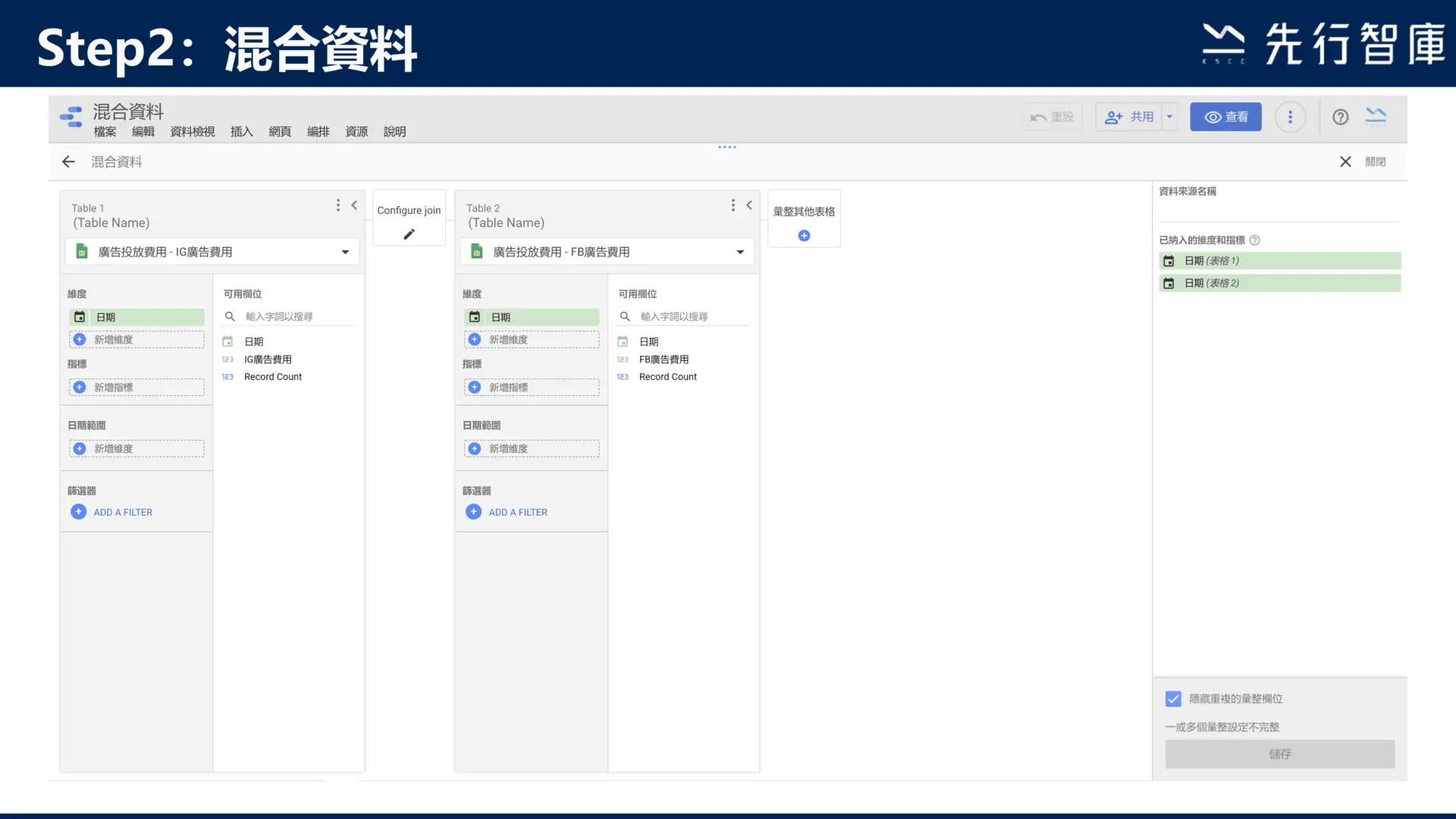Screen dimensions: 1456x819
Task: Click the Table 2 field search box
Action: (684, 316)
